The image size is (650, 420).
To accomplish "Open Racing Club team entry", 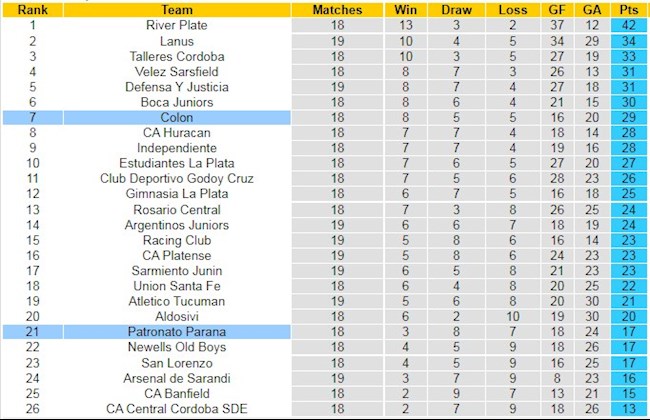I will click(x=177, y=240).
